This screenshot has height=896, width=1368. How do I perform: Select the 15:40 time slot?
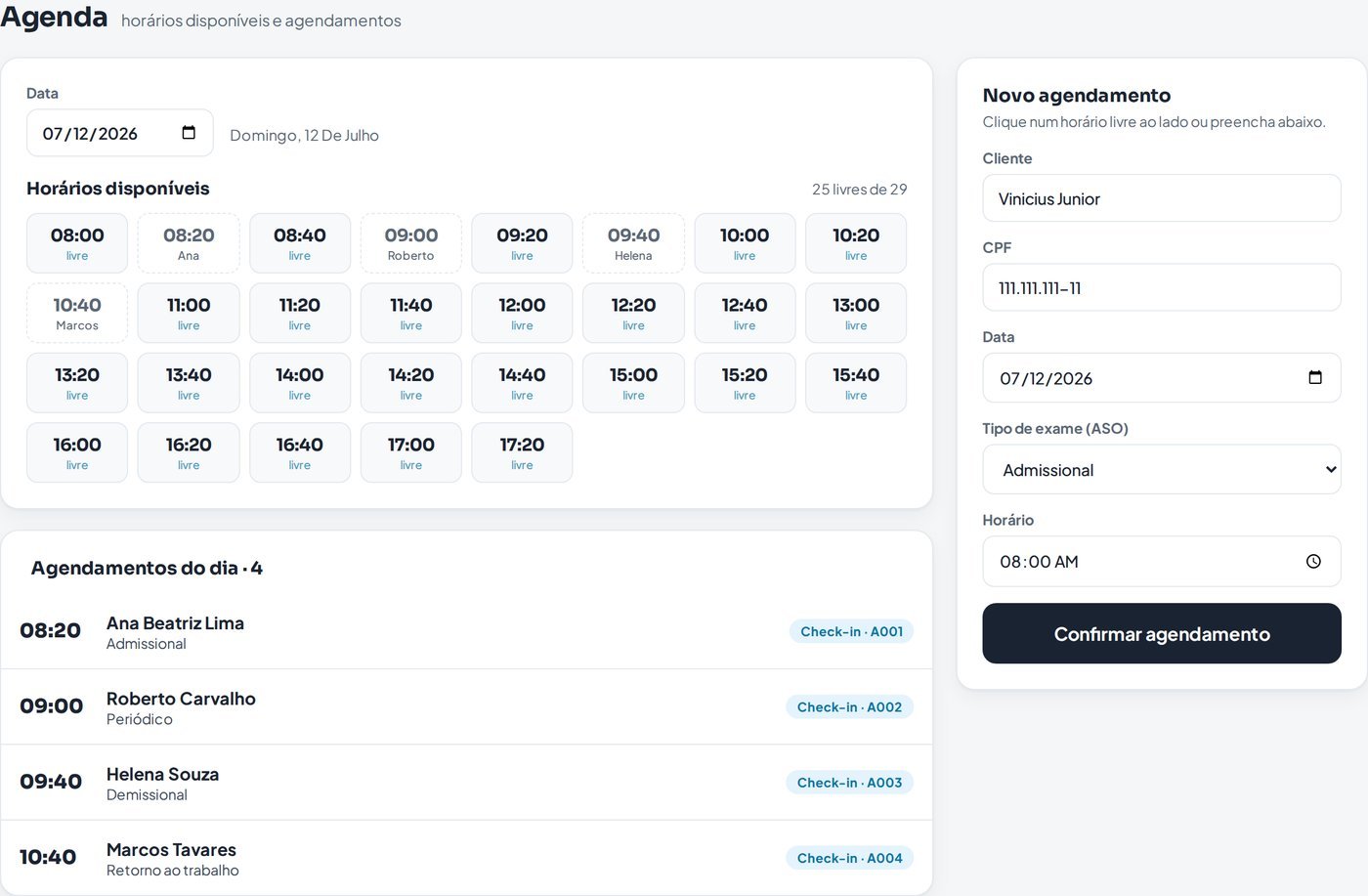[856, 383]
